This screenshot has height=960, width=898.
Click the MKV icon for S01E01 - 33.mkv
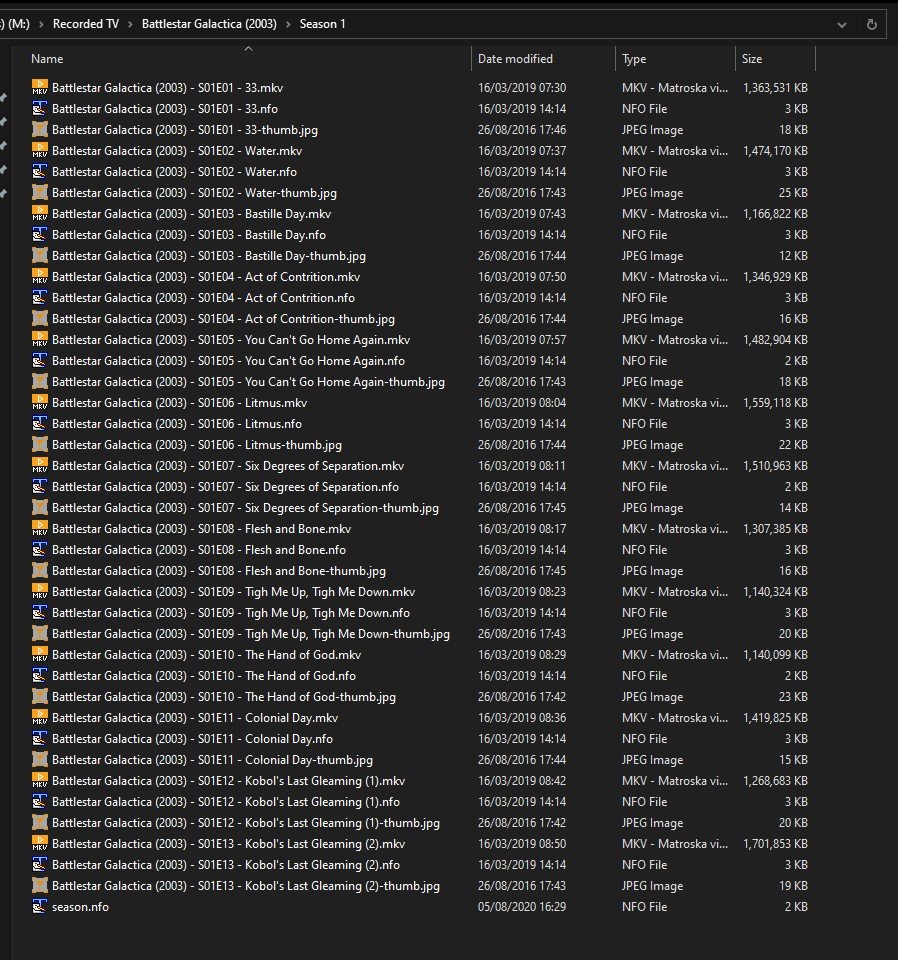tap(40, 88)
